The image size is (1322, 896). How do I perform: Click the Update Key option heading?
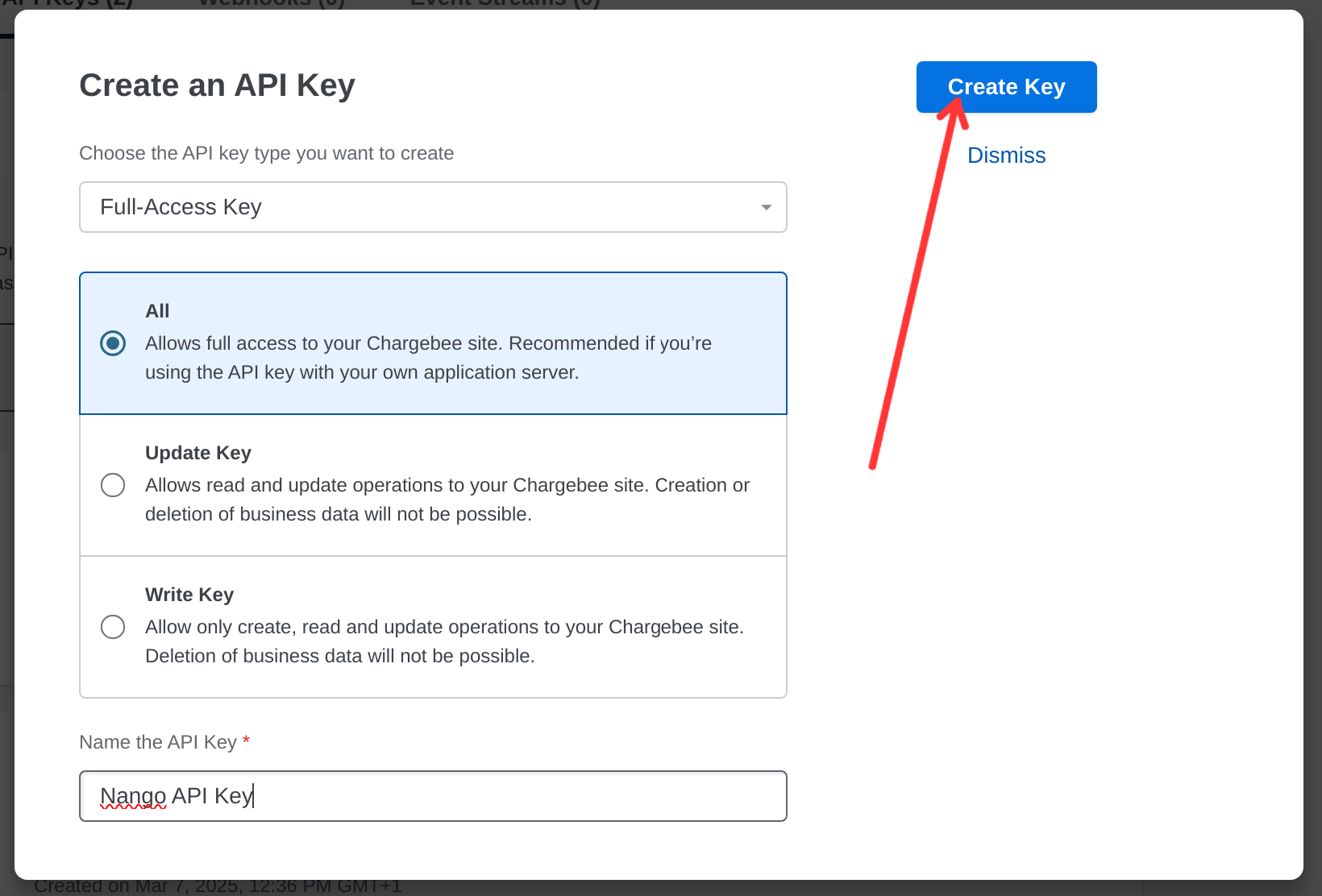coord(198,453)
